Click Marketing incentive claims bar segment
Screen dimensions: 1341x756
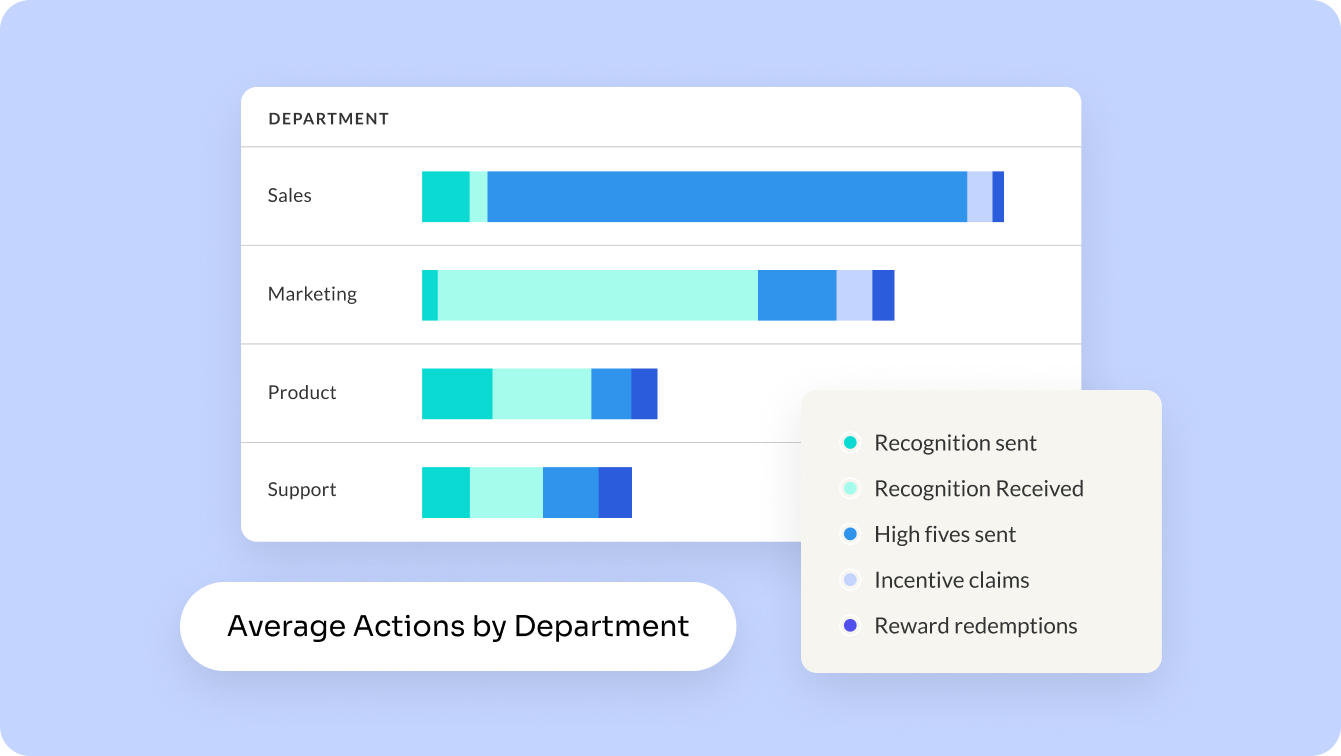(855, 295)
